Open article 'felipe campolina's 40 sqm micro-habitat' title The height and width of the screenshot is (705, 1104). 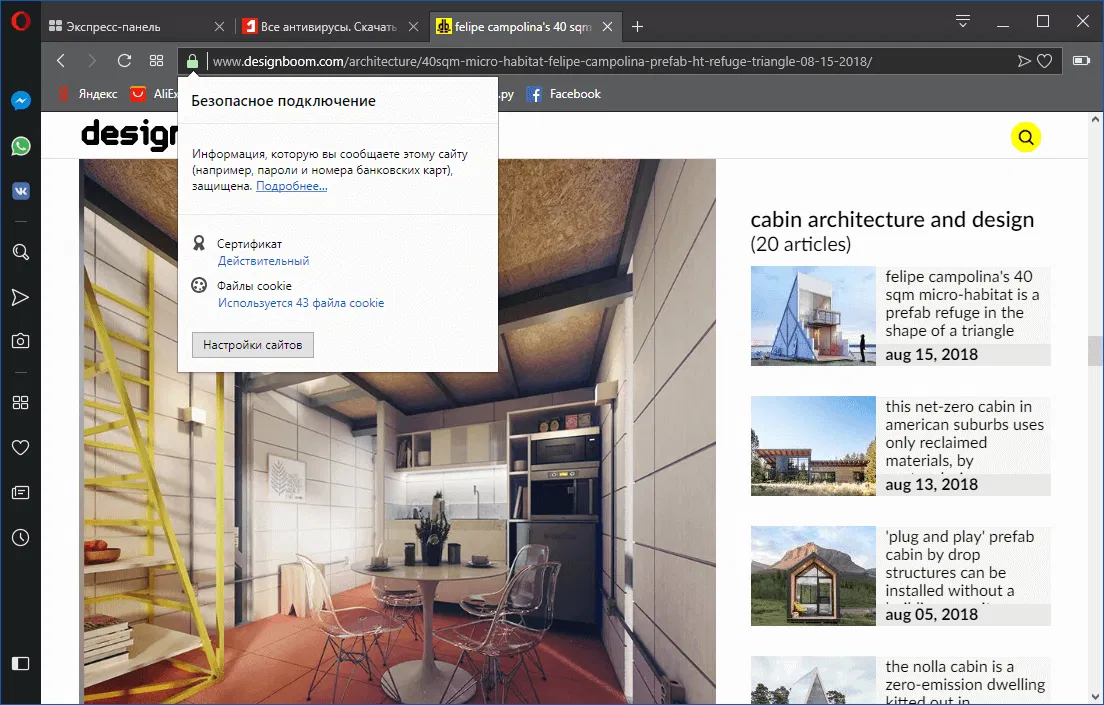(x=962, y=304)
